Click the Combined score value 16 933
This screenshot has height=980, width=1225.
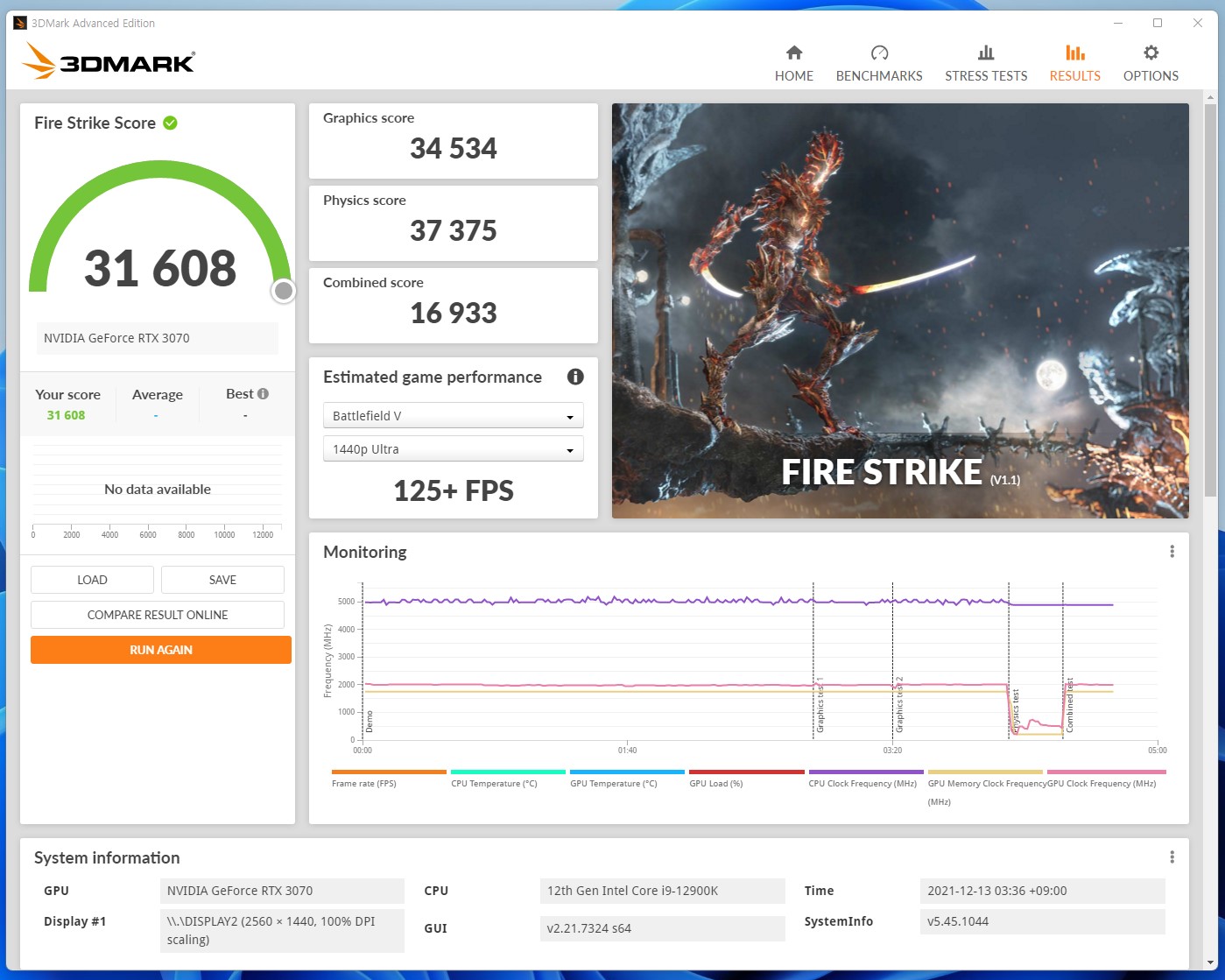tap(454, 314)
